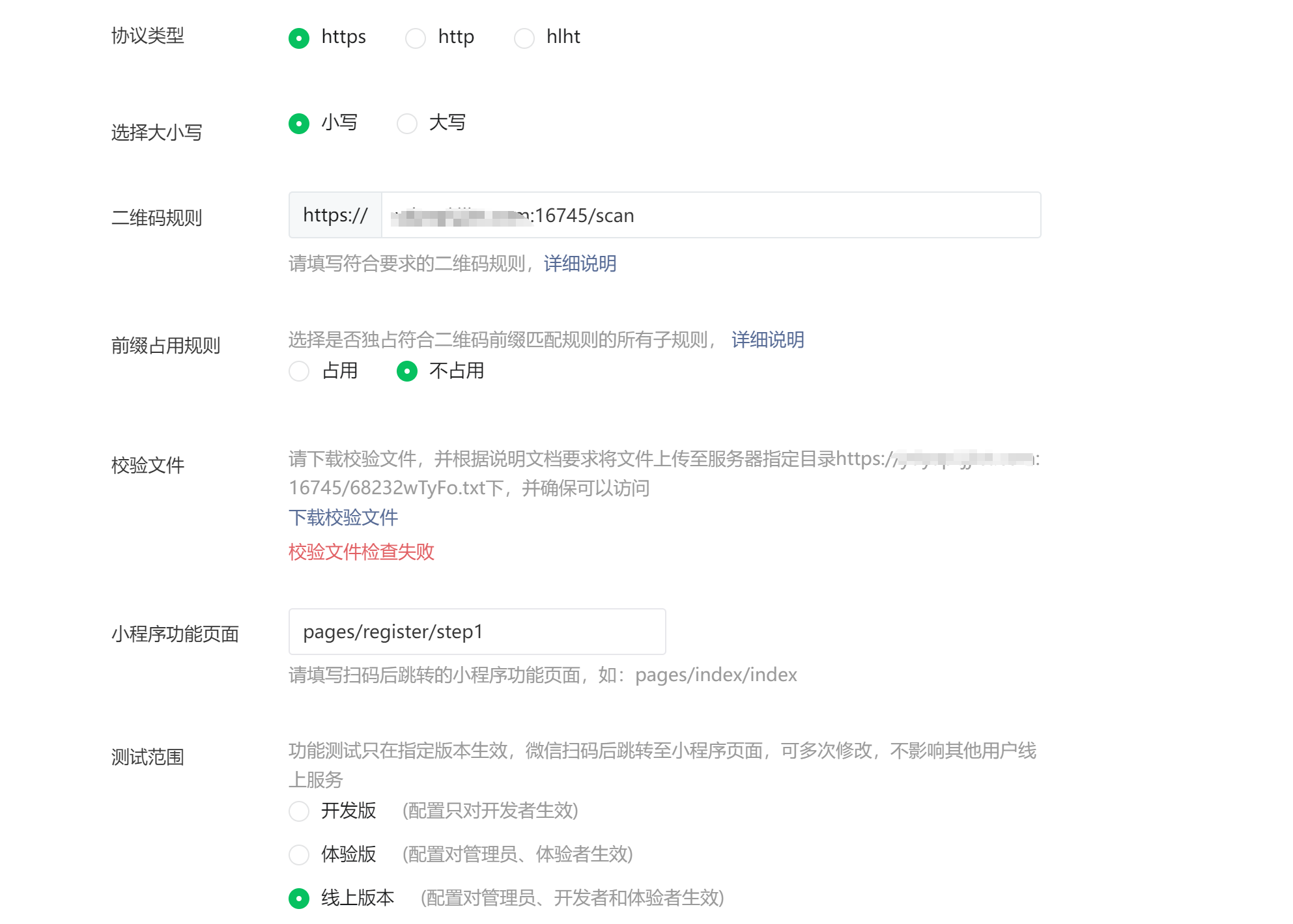The image size is (1293, 924).
Task: Click the 下载校验文件 download link
Action: pos(343,518)
